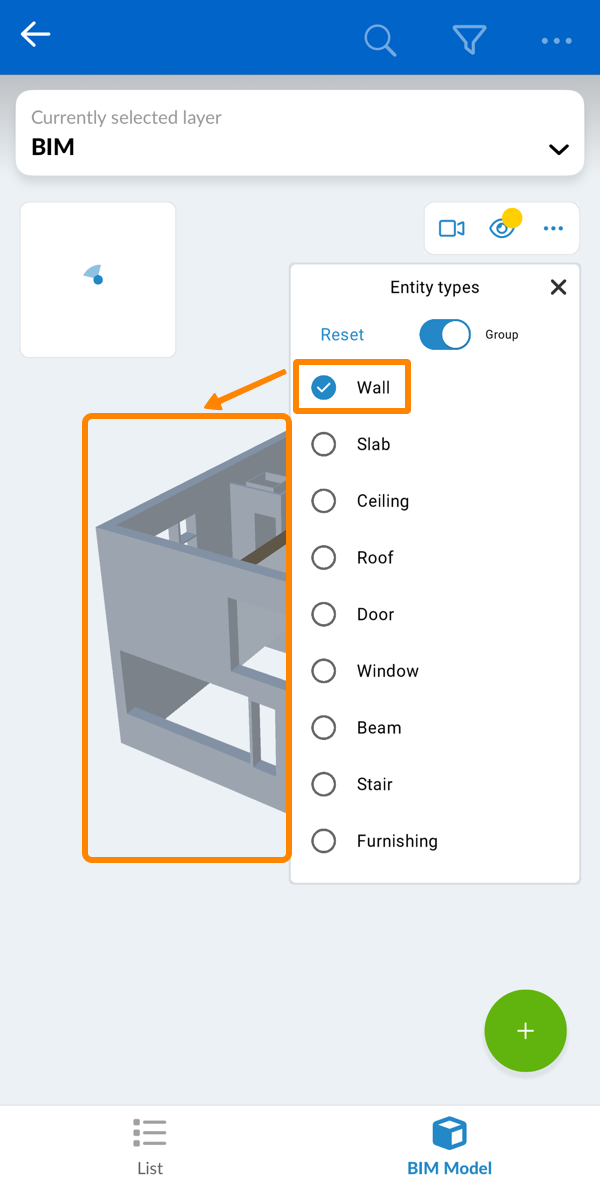This screenshot has height=1198, width=600.
Task: Switch to the BIM Model tab
Action: coord(449,1146)
